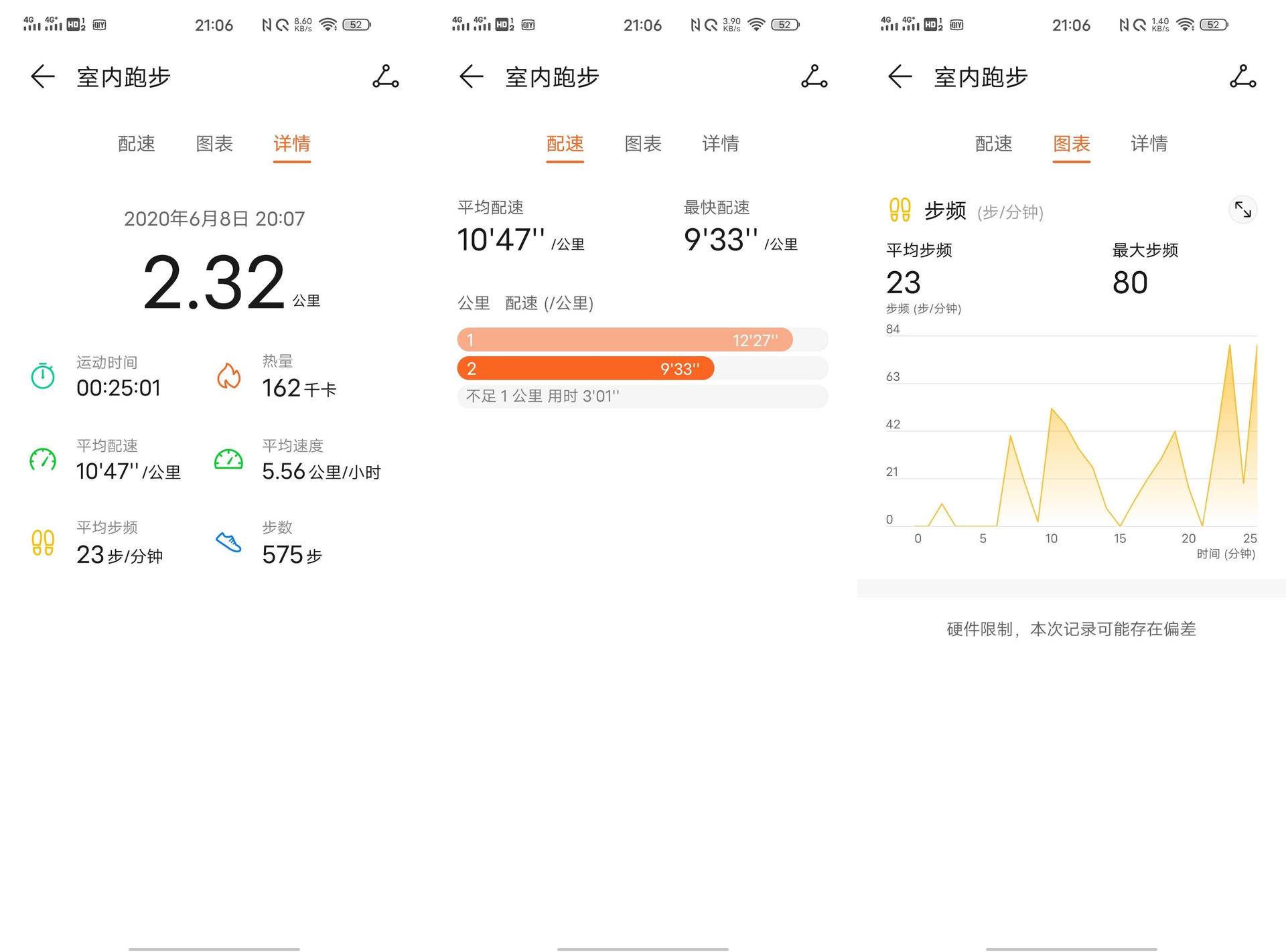This screenshot has height=952, width=1286.
Task: Open the cadence chart in fullscreen view
Action: coord(1244,210)
